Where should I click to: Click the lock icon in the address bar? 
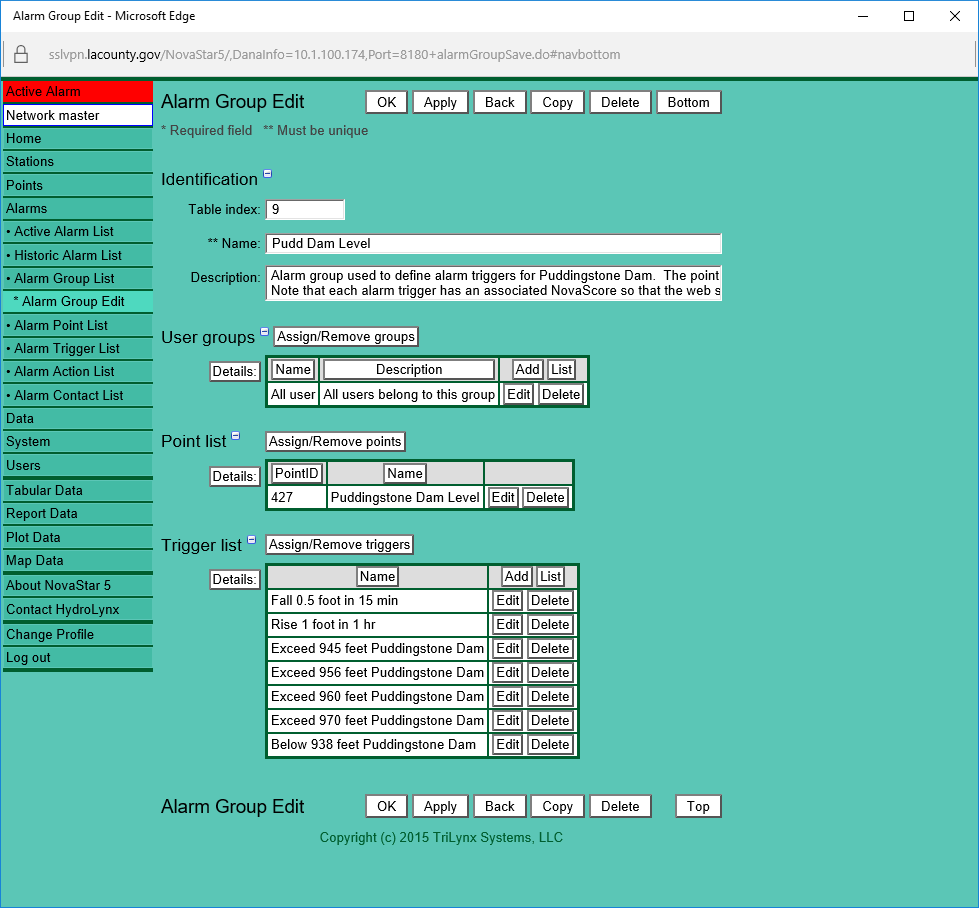click(x=22, y=55)
